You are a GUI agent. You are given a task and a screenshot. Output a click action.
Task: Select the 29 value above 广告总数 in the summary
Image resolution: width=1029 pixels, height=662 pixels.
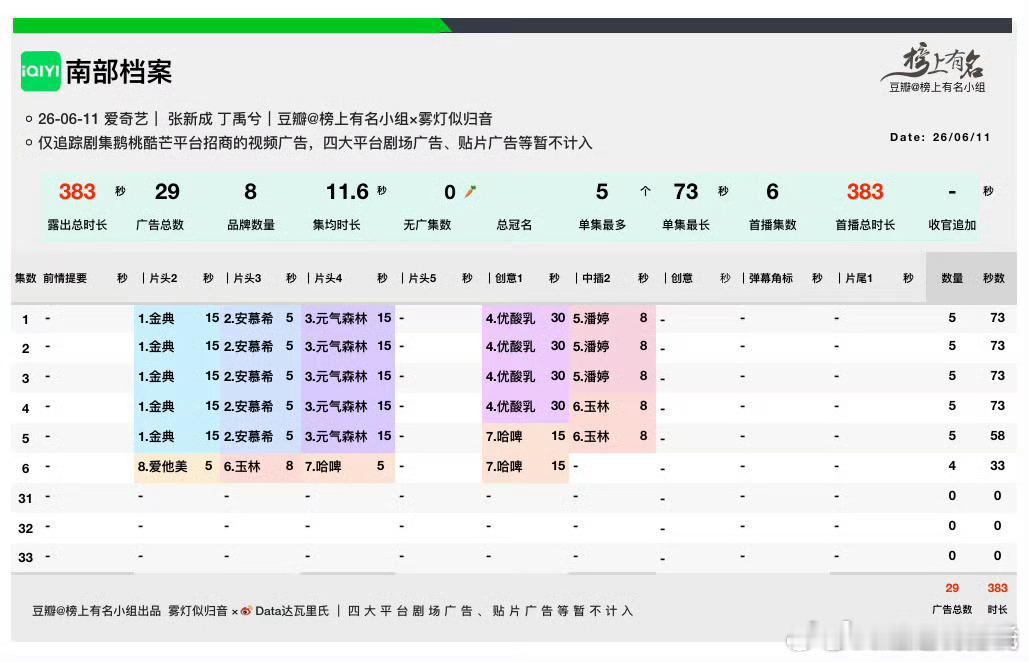(x=167, y=192)
